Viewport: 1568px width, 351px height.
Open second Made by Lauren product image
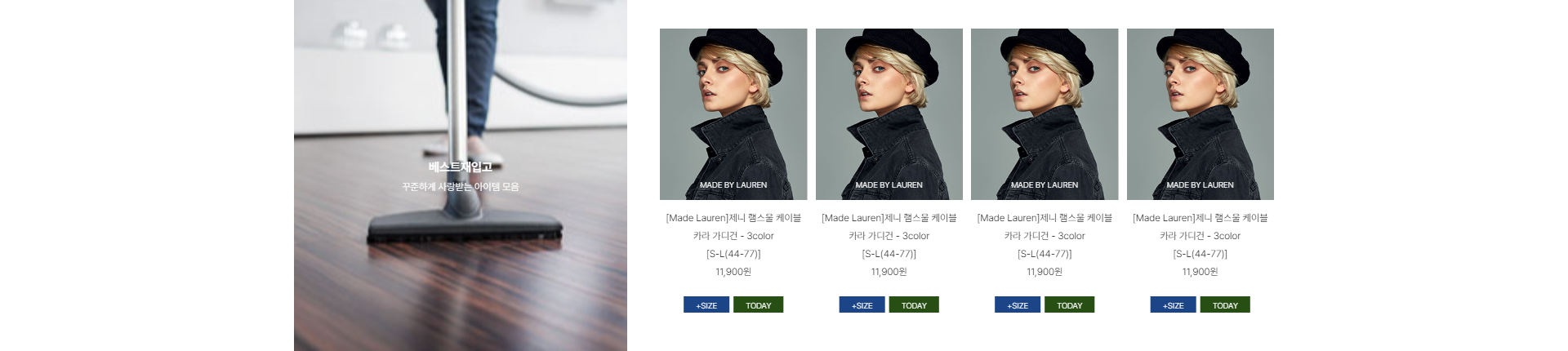pos(889,114)
